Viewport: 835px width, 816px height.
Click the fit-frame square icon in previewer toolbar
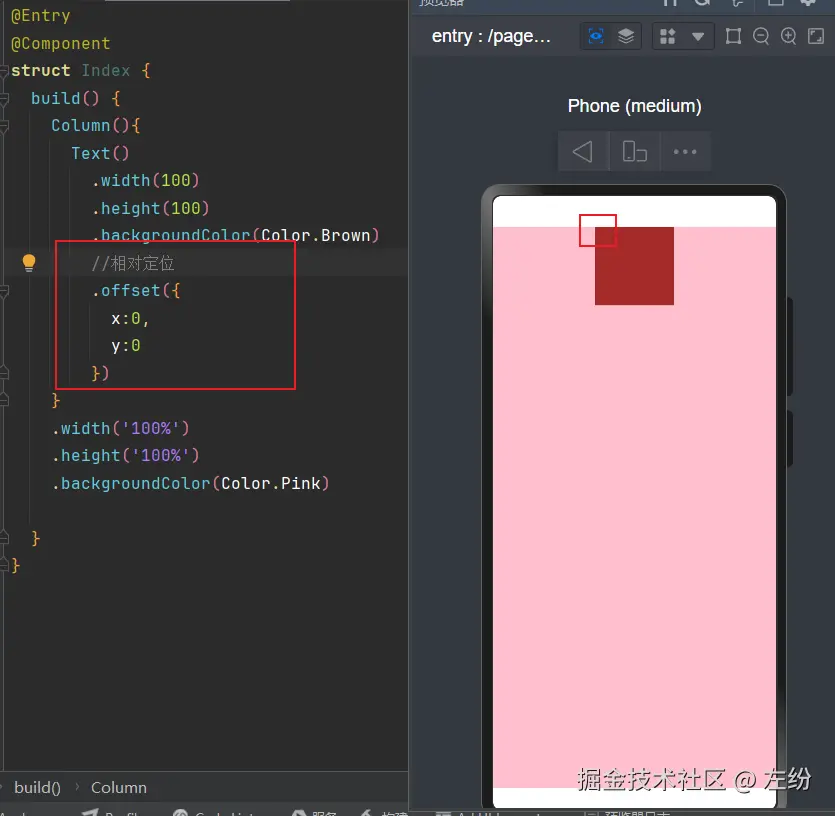[733, 36]
